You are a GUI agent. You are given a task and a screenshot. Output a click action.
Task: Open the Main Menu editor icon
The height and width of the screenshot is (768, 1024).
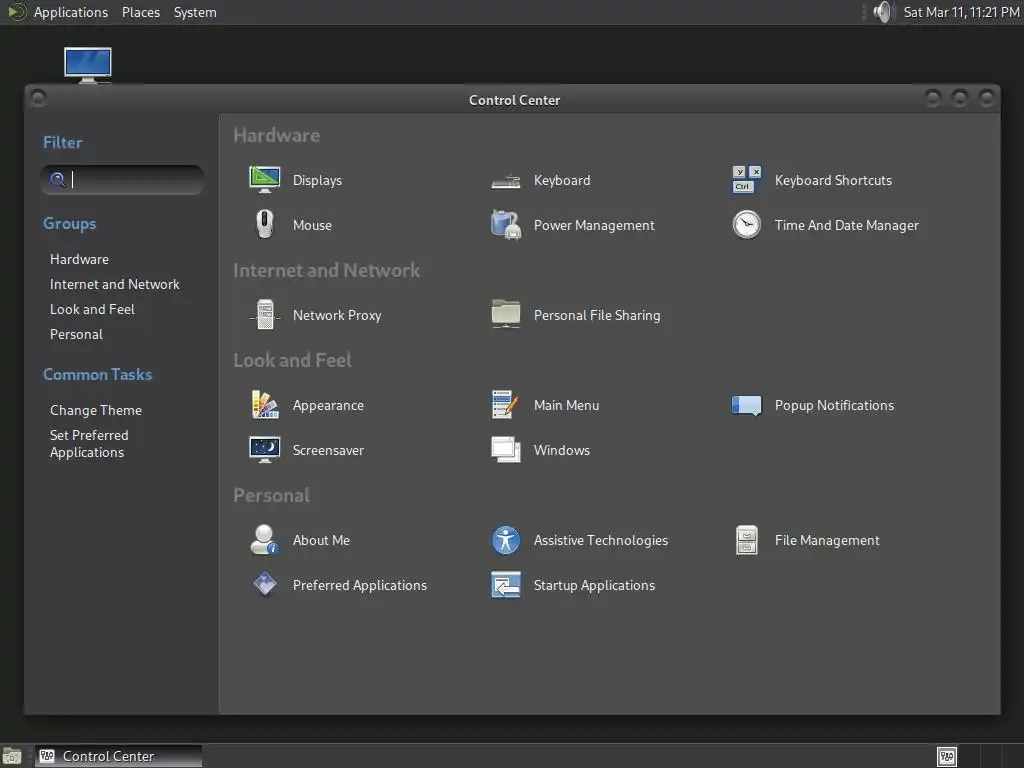coord(505,405)
